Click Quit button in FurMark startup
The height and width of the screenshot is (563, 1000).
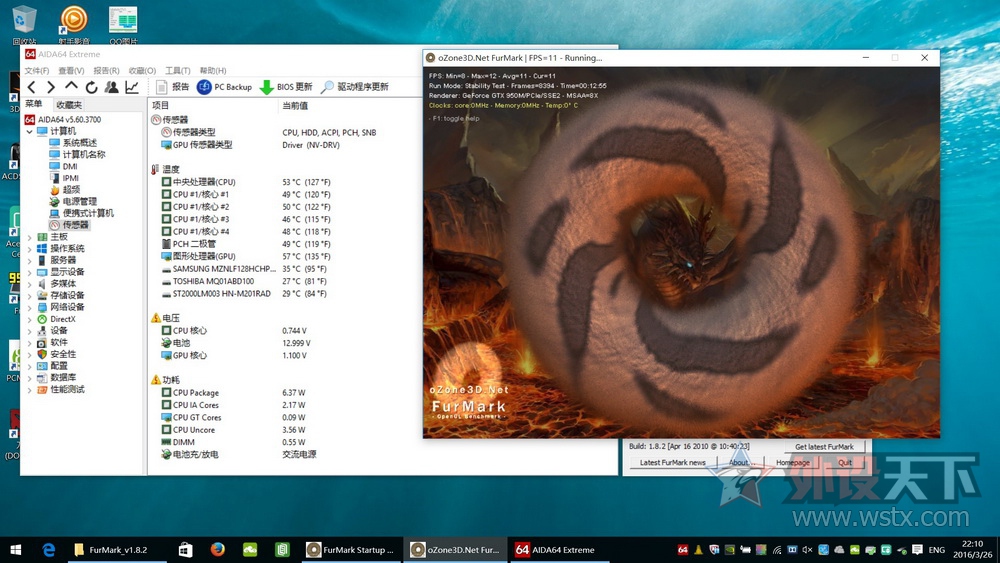[x=845, y=463]
